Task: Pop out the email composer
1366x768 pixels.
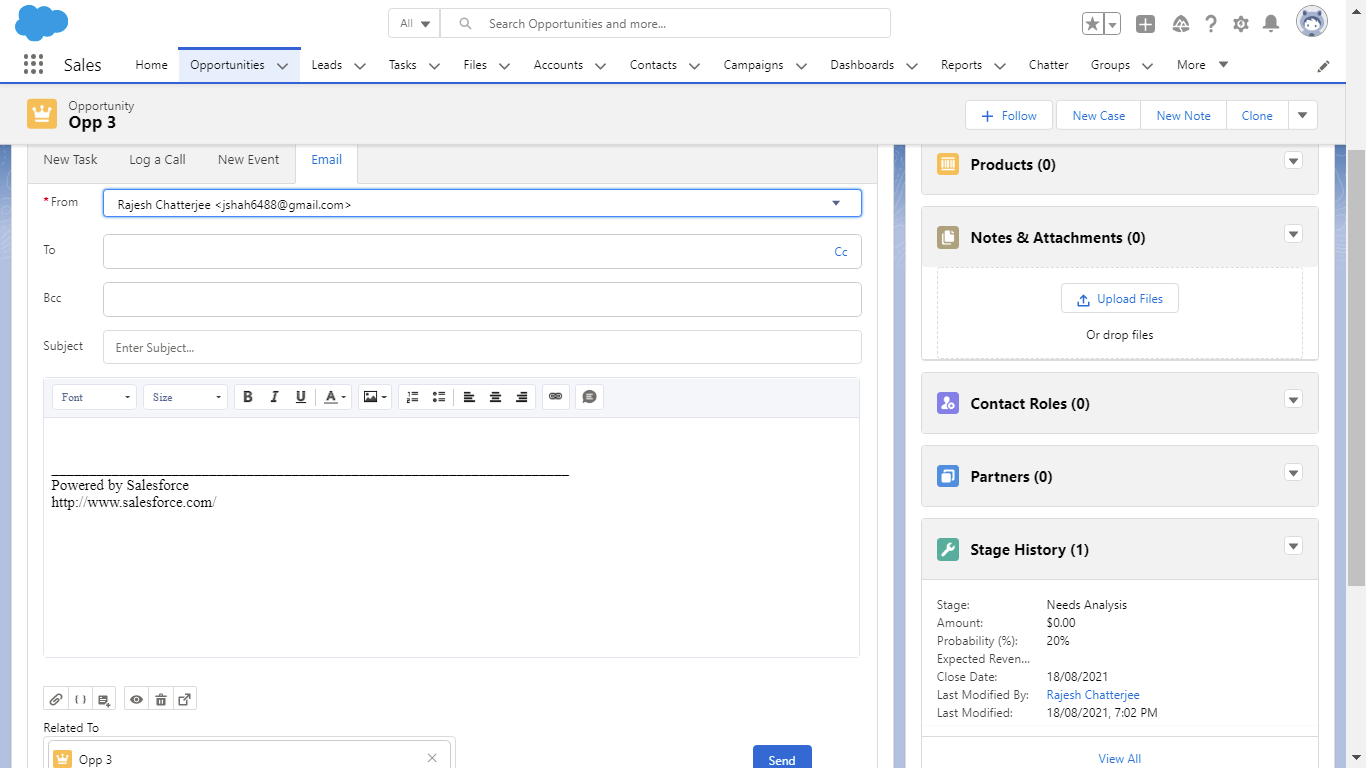Action: pos(185,700)
